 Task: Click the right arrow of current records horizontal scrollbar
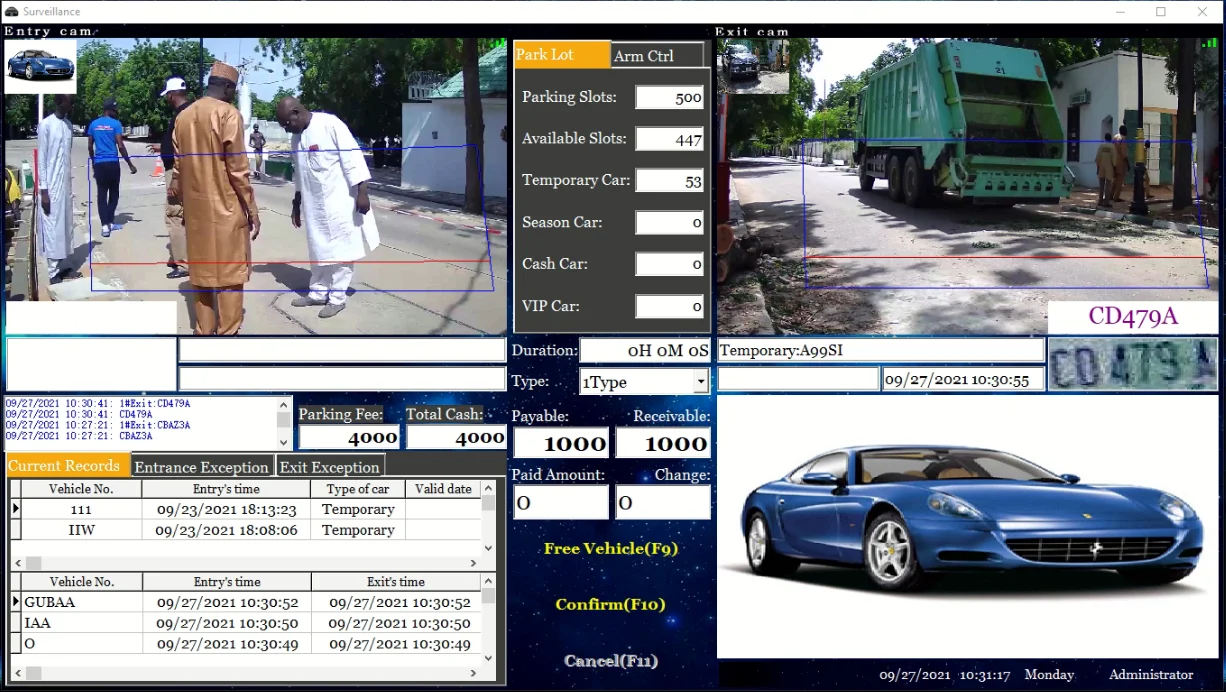click(474, 563)
